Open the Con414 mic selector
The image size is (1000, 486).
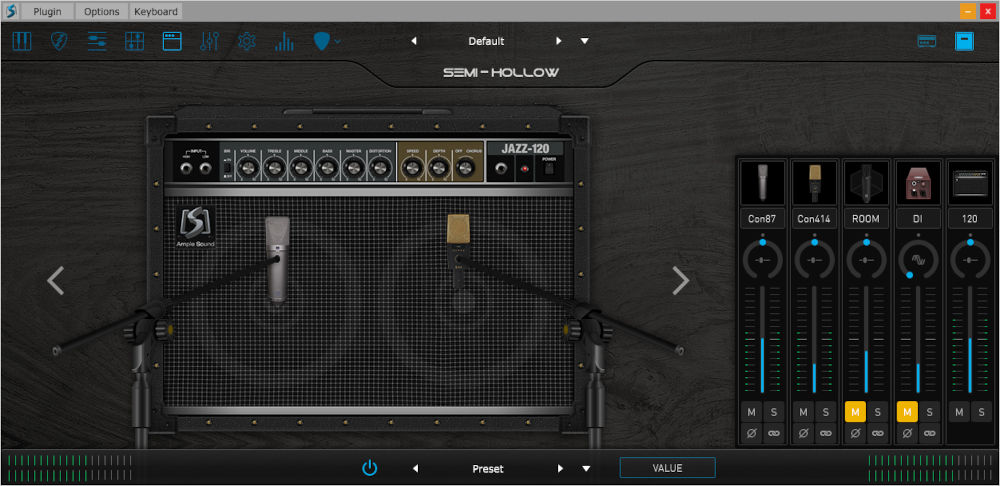coord(814,219)
